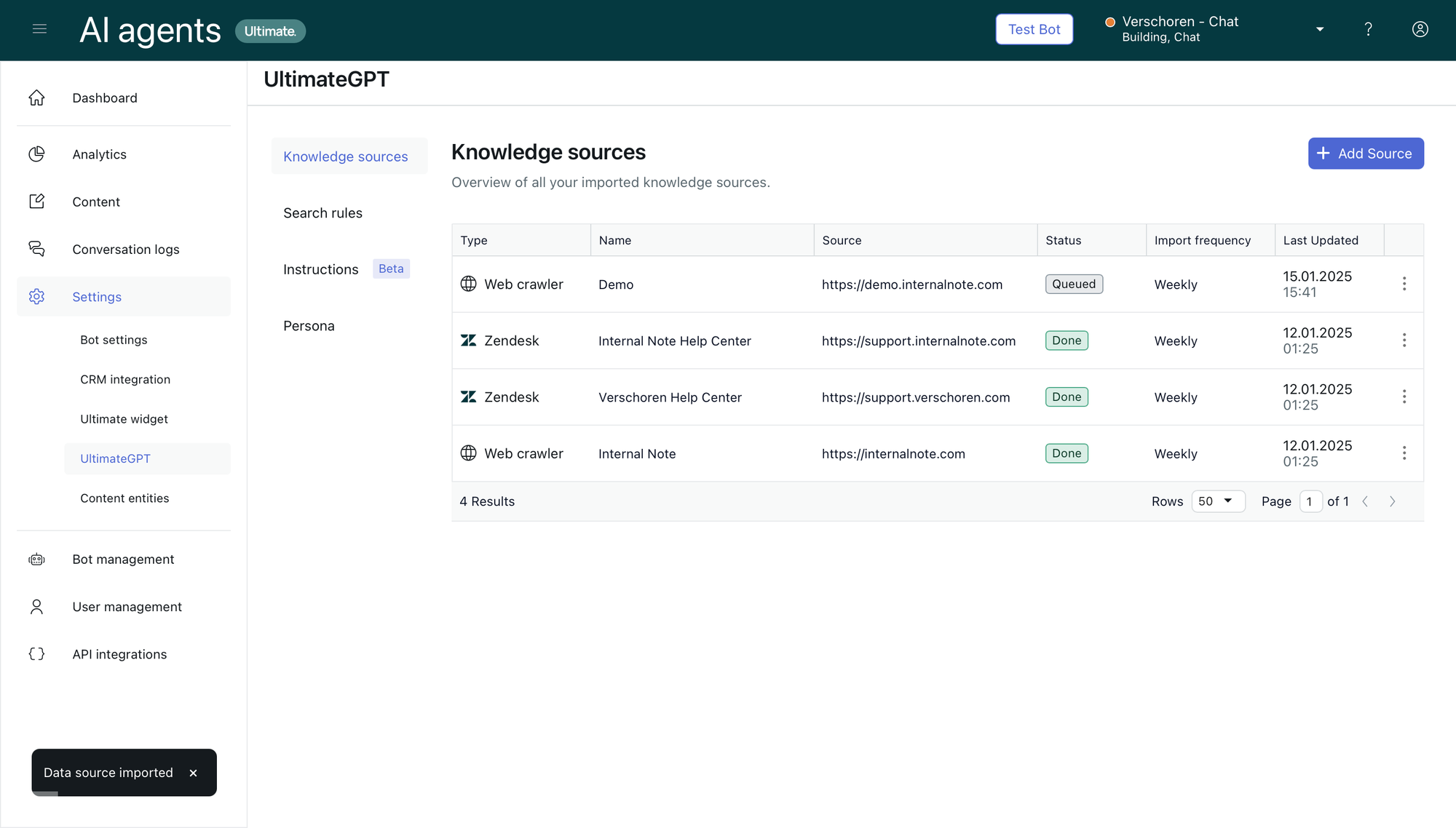Click the Conversation logs chat icon
This screenshot has height=828, width=1456.
click(x=37, y=249)
